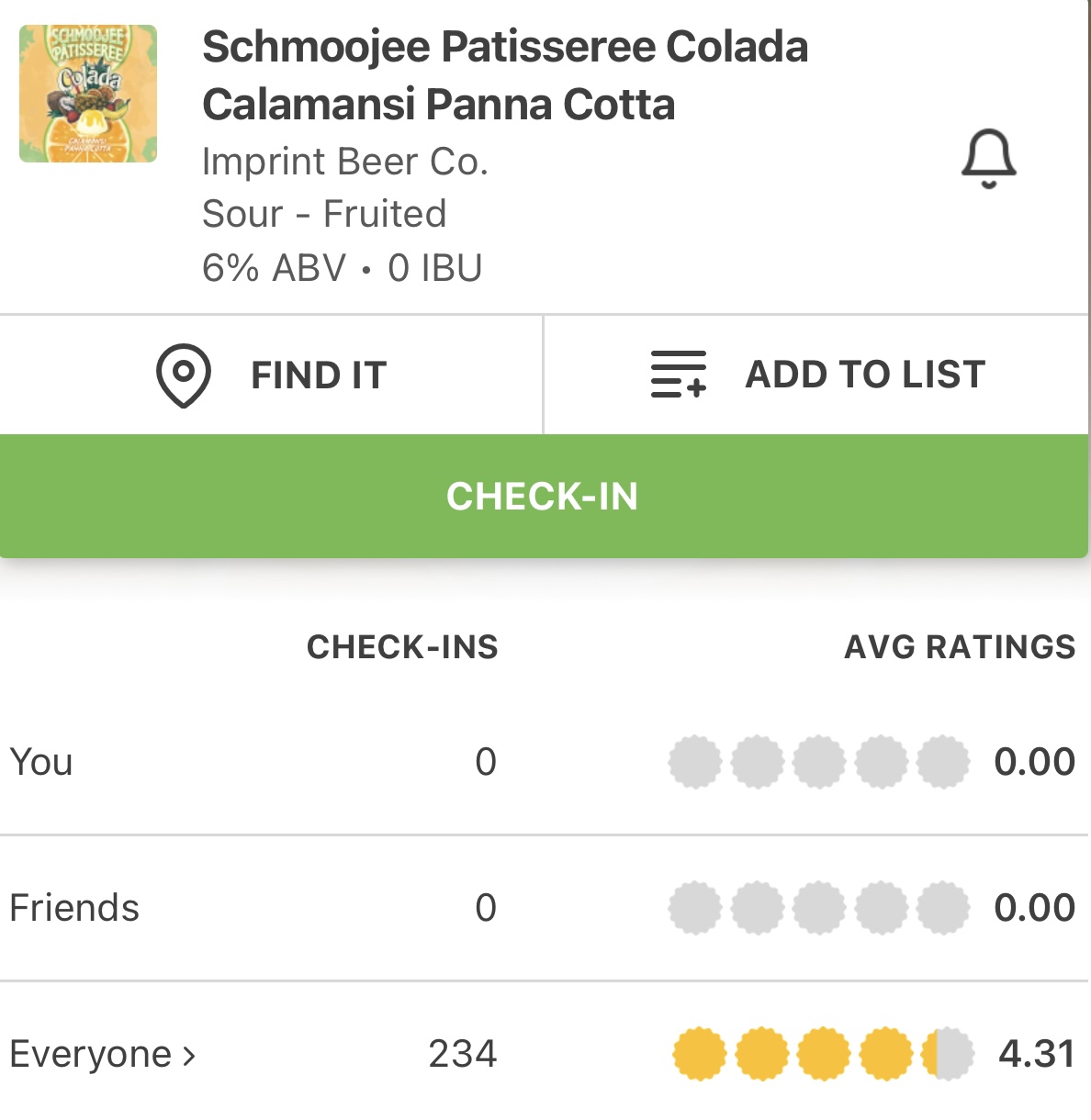Click the beer name title

[504, 75]
